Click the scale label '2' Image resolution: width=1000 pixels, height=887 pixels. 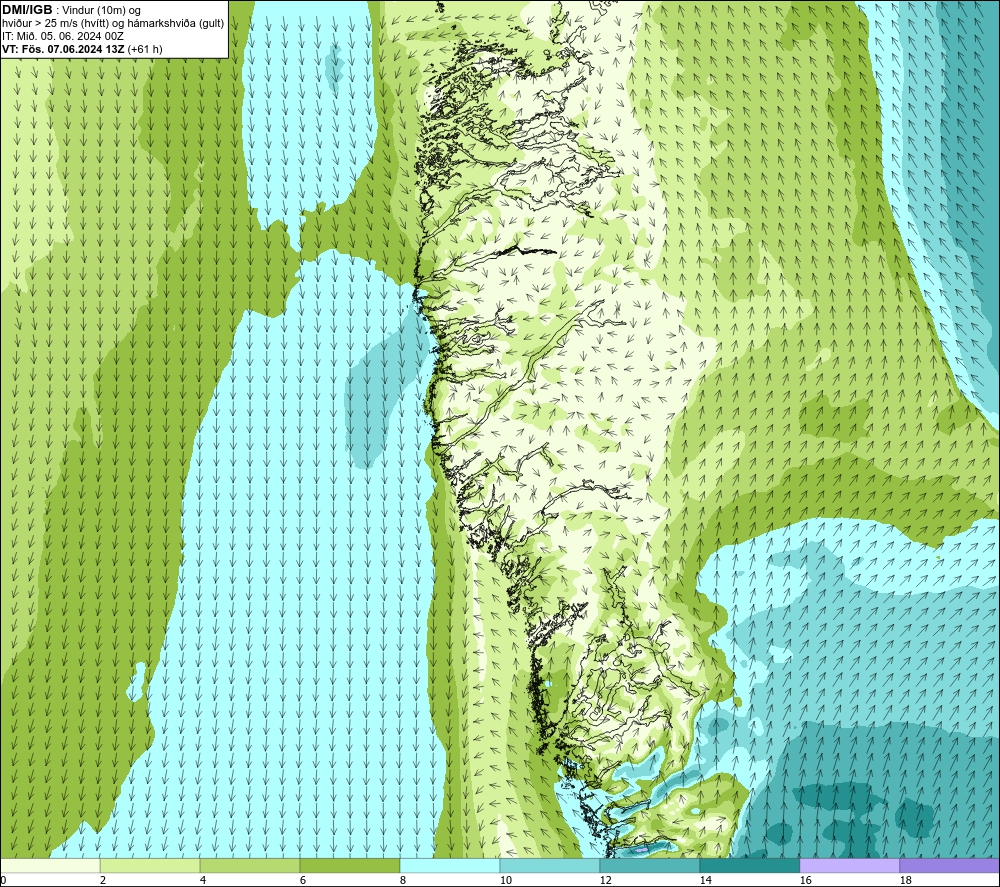coord(103,881)
